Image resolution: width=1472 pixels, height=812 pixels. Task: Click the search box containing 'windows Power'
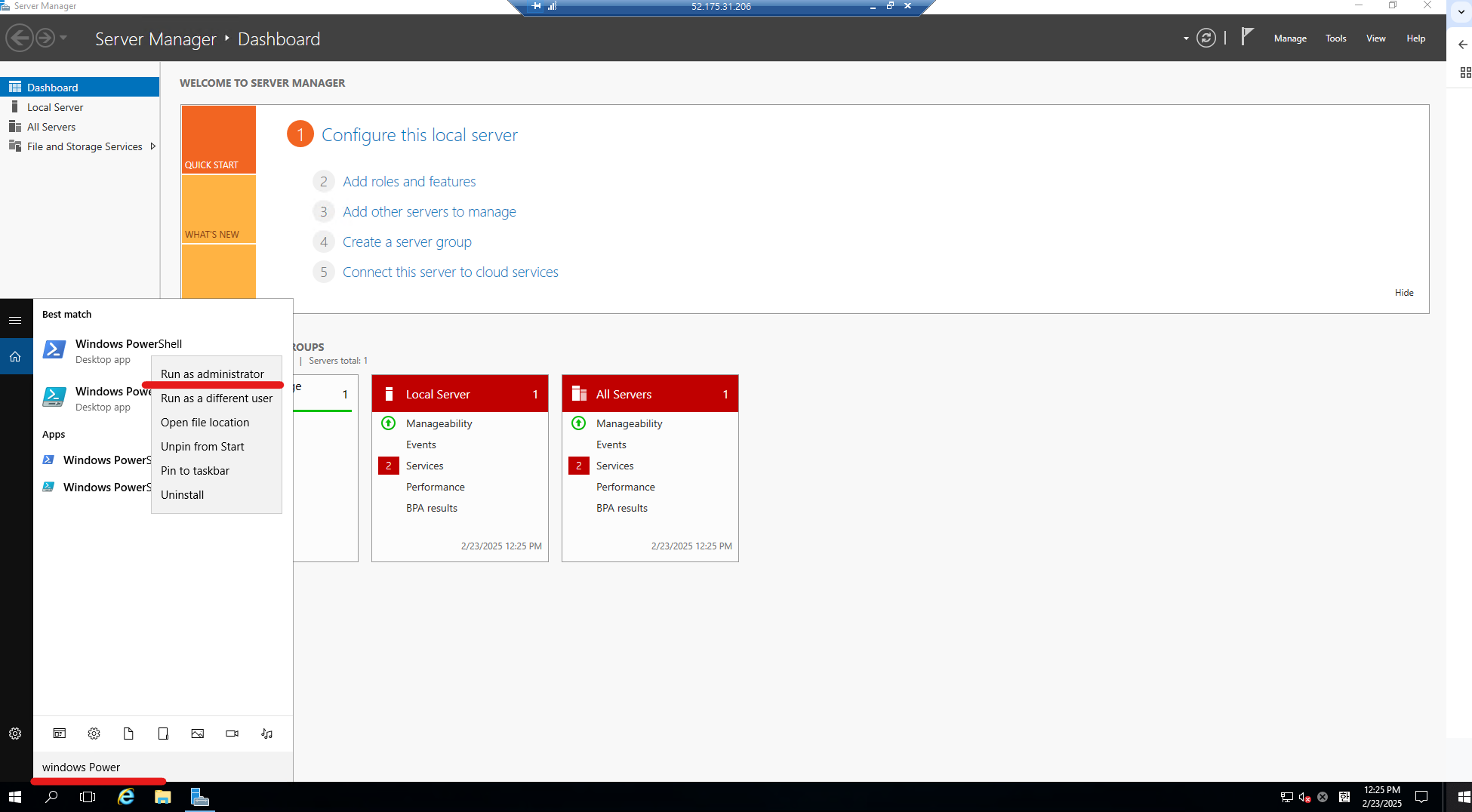tap(163, 767)
